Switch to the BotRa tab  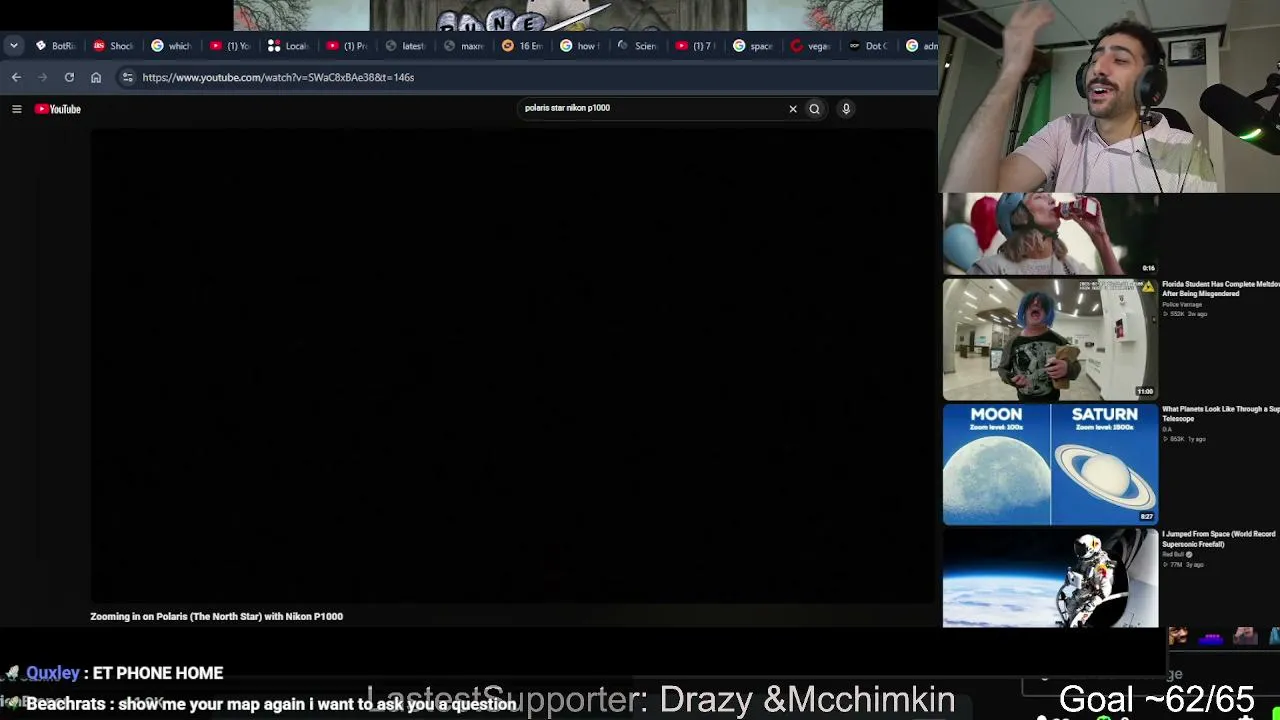(x=56, y=46)
